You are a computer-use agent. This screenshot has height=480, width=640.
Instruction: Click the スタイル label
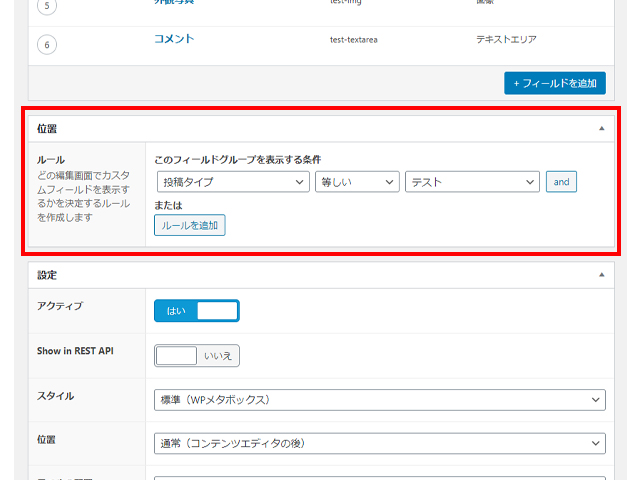pos(56,396)
